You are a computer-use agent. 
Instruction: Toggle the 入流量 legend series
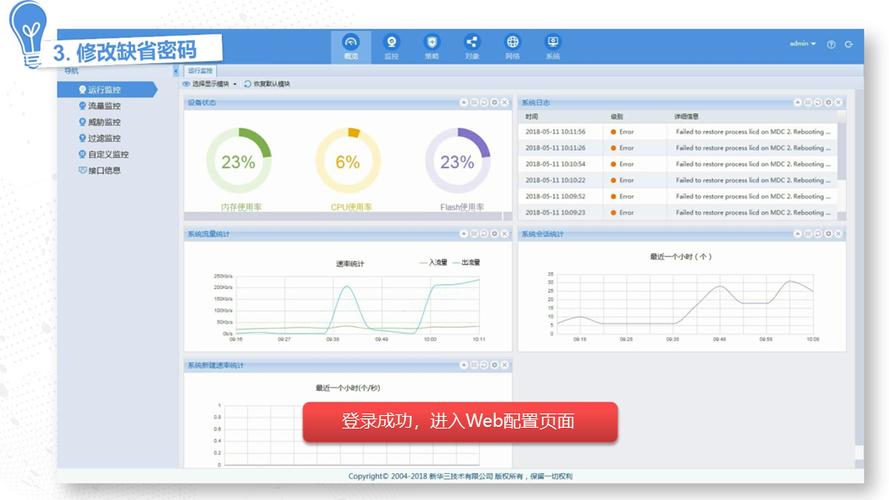(x=434, y=262)
